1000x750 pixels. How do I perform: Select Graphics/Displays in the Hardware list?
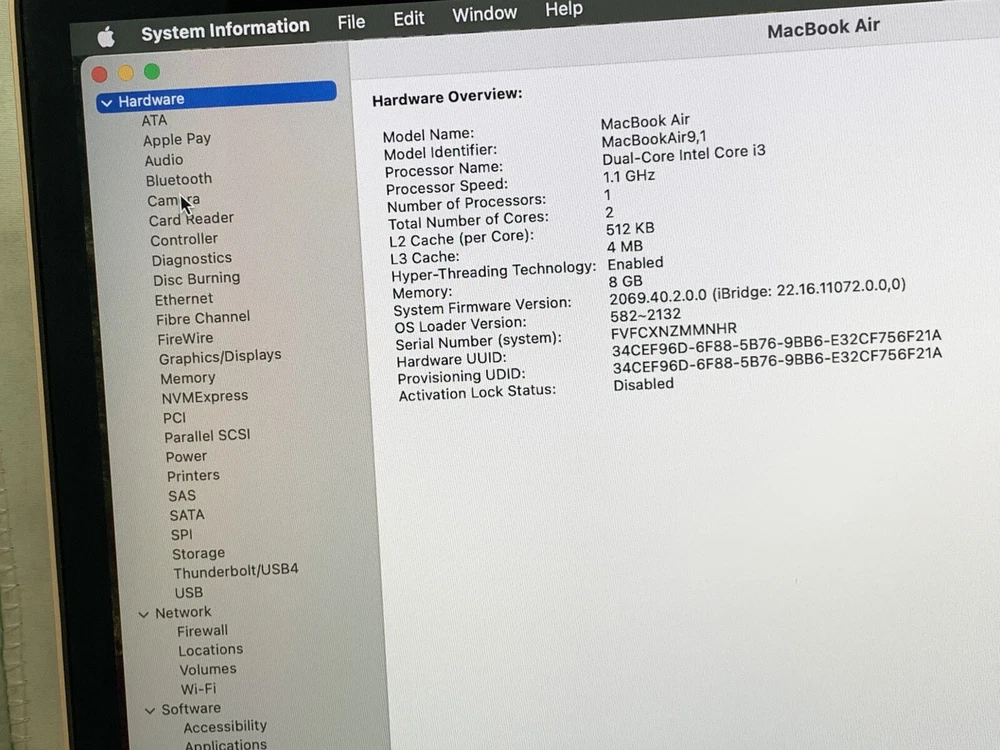point(220,356)
